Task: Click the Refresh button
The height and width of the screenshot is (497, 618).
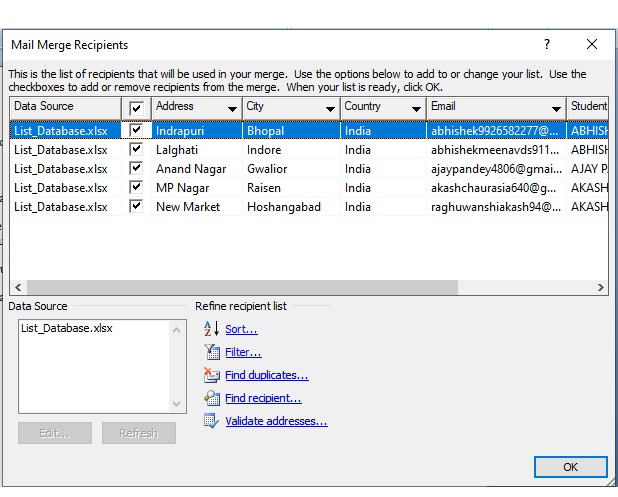Action: pyautogui.click(x=139, y=433)
